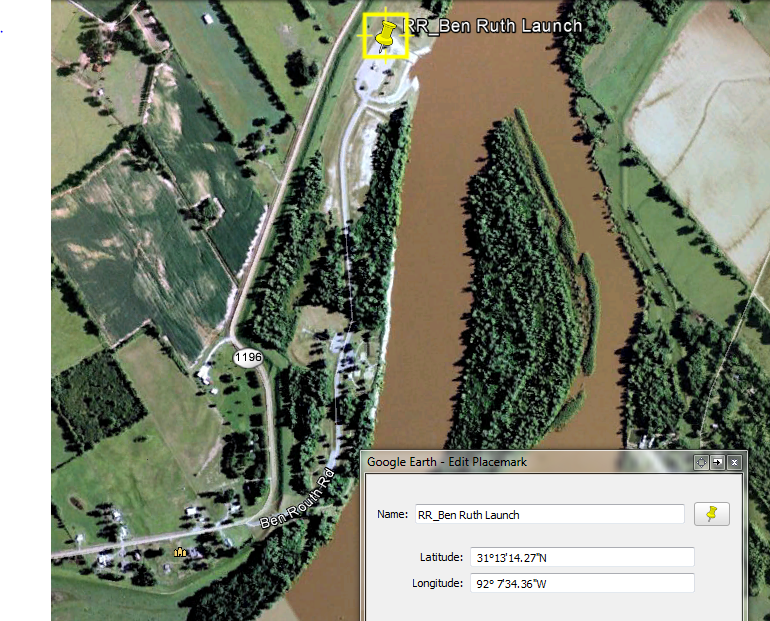Click the 'RR_Ben Ruth Launch' map label
Viewport: 770px width, 621px height.
coord(492,26)
